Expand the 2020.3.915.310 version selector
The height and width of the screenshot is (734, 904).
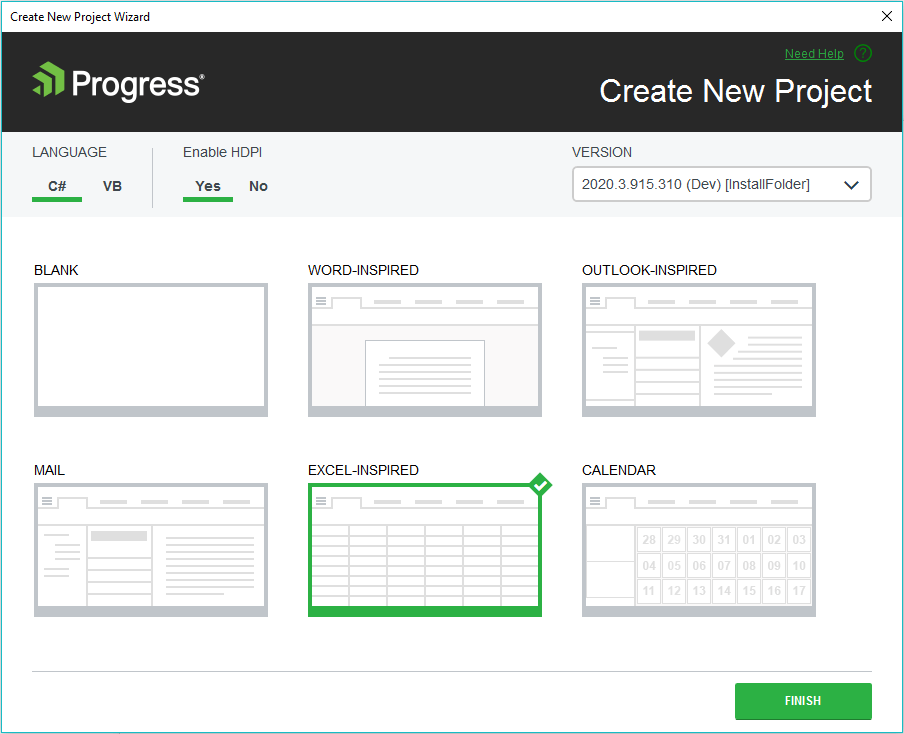[722, 184]
